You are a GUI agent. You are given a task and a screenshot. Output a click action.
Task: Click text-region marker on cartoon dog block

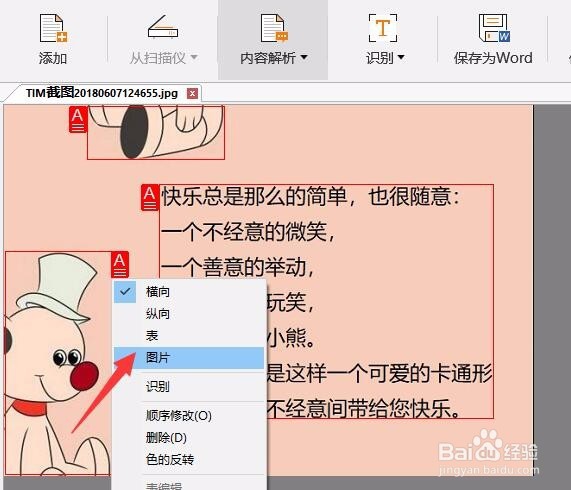(x=120, y=265)
